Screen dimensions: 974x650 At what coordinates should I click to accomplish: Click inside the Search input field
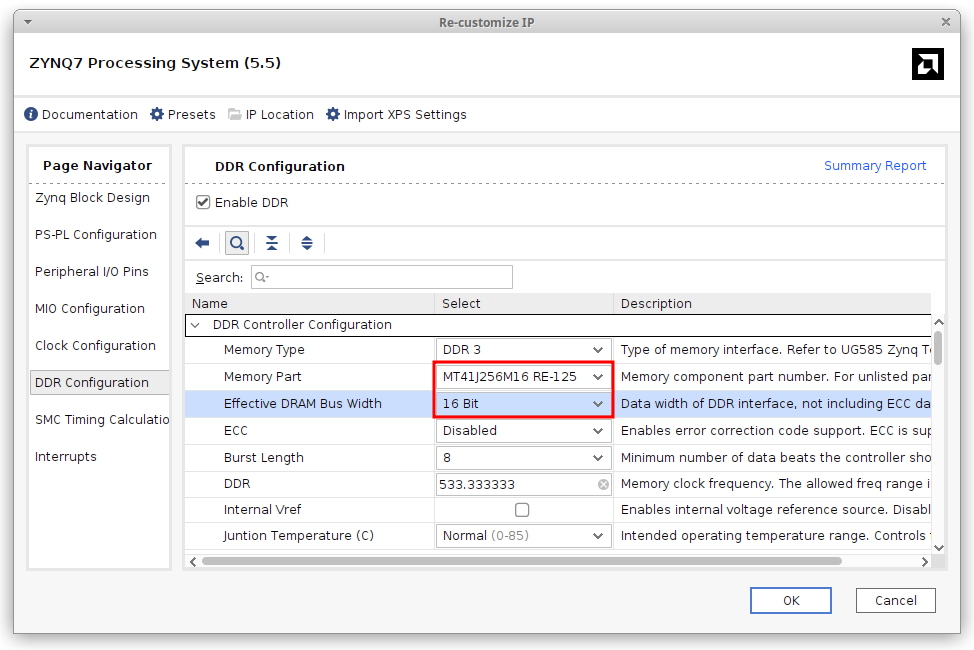[x=385, y=277]
